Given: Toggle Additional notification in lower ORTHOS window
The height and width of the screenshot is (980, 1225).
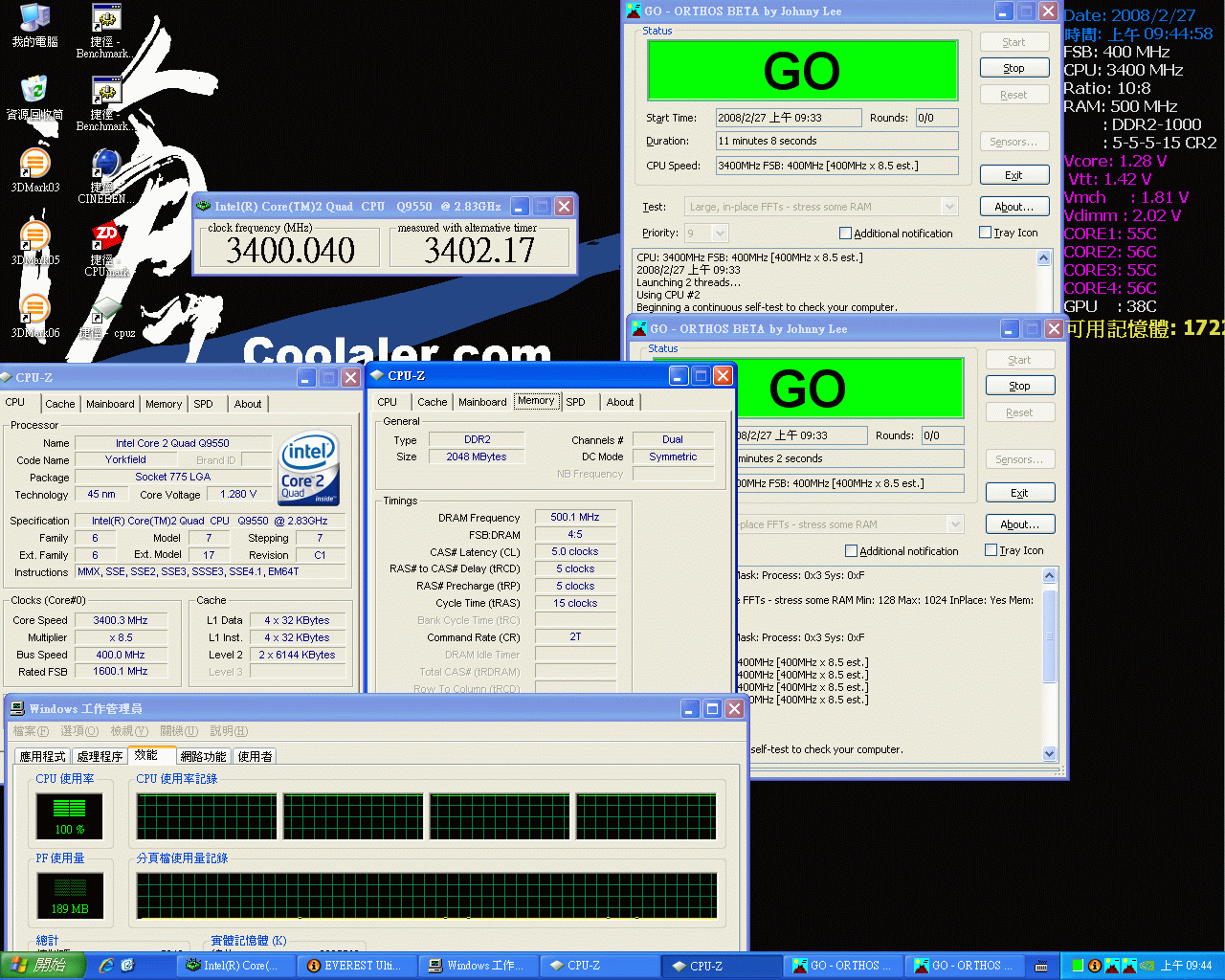Looking at the screenshot, I should pos(851,551).
